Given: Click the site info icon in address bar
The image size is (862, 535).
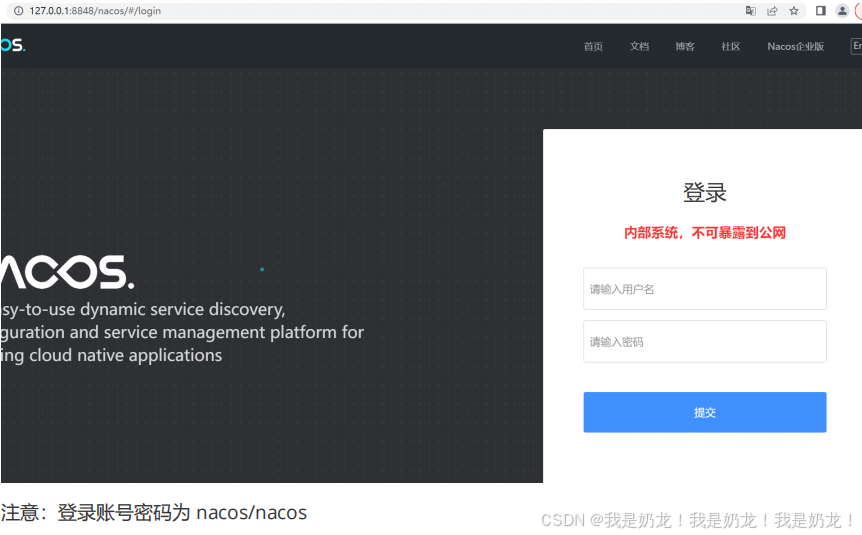Looking at the screenshot, I should 18,11.
